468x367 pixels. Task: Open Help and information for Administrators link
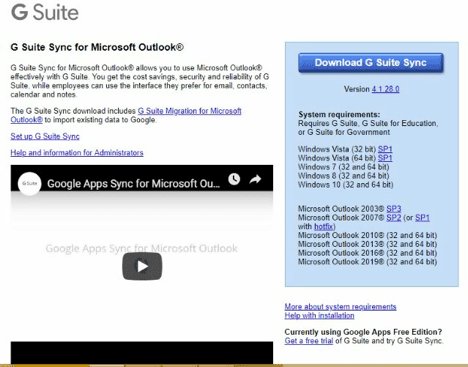tap(77, 153)
